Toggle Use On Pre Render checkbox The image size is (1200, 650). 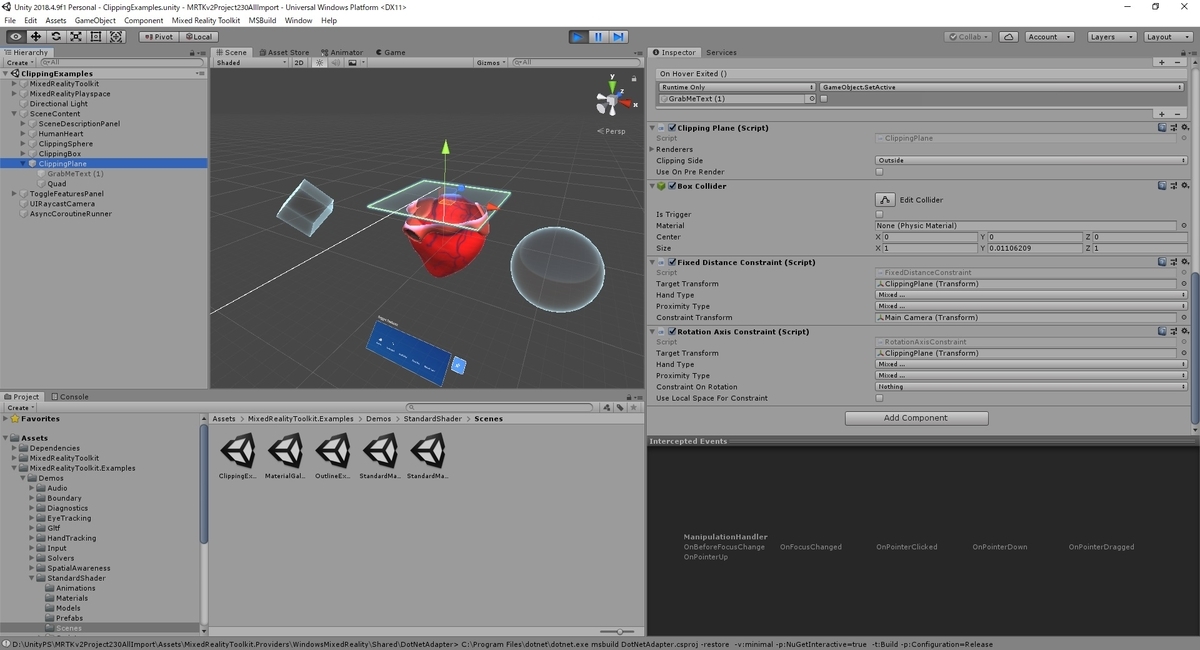click(879, 172)
